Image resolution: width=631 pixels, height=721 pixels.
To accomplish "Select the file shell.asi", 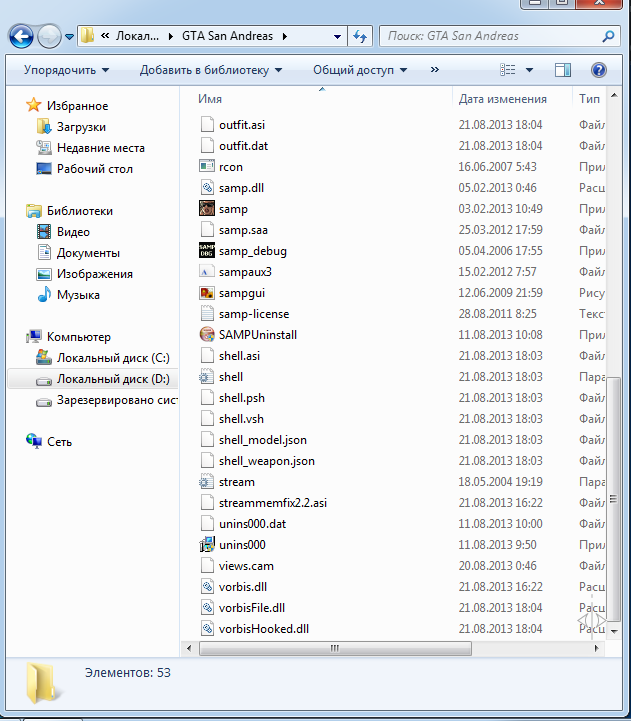I will 239,356.
